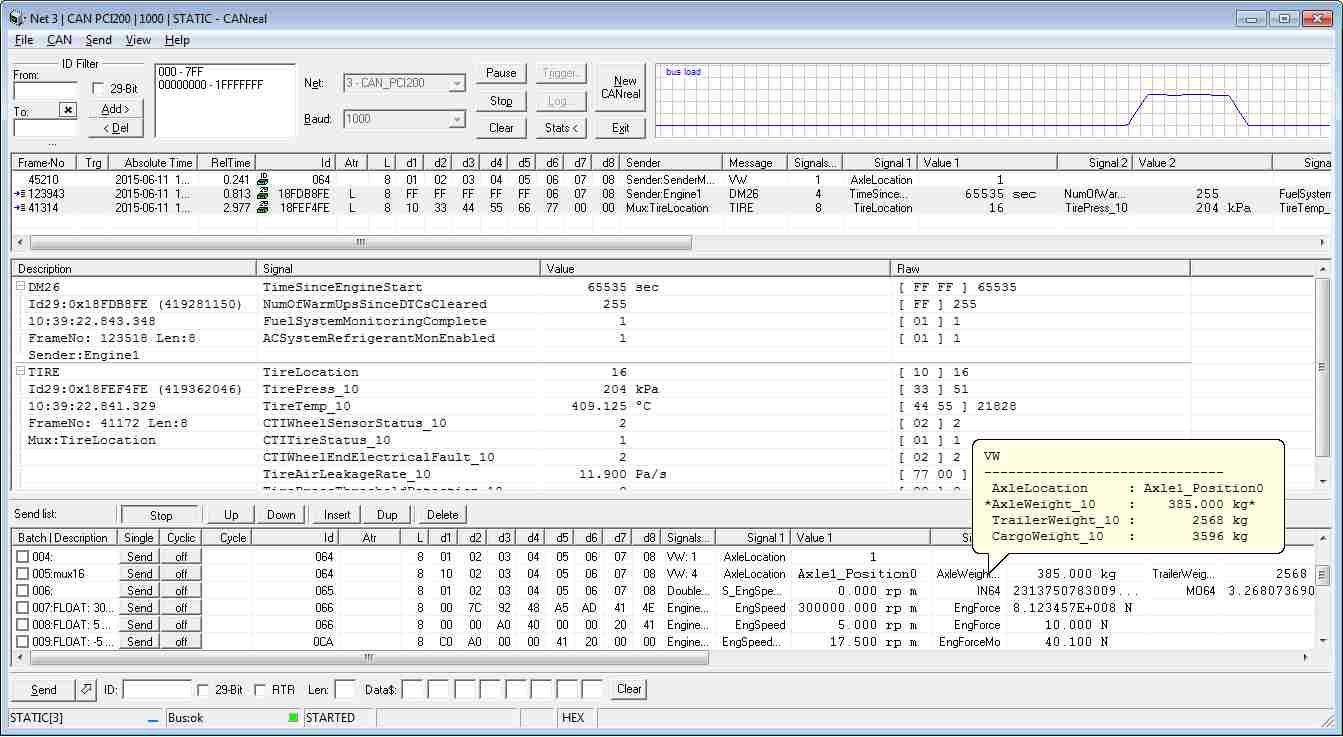The height and width of the screenshot is (737, 1343).
Task: Check the batch box for 008:FLOAT
Action: click(22, 625)
